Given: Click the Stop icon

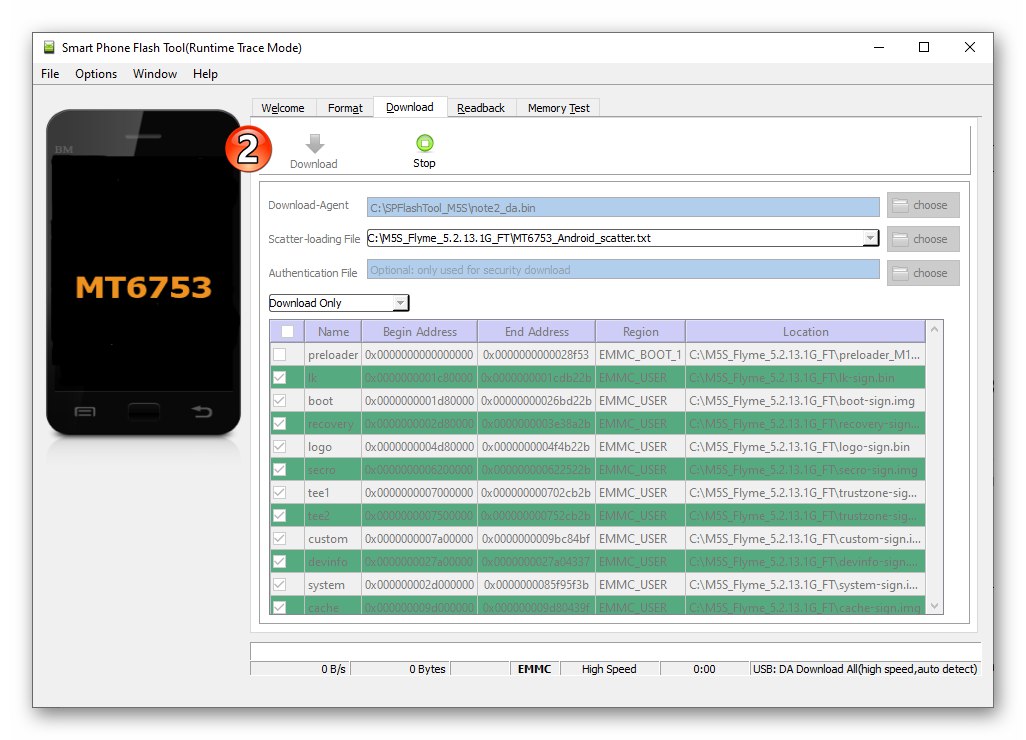Looking at the screenshot, I should pos(424,141).
